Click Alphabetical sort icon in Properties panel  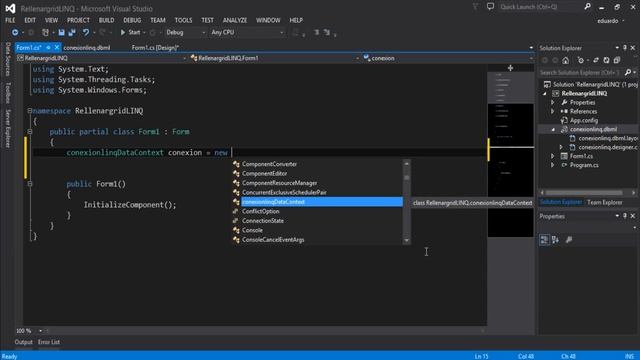pos(555,240)
